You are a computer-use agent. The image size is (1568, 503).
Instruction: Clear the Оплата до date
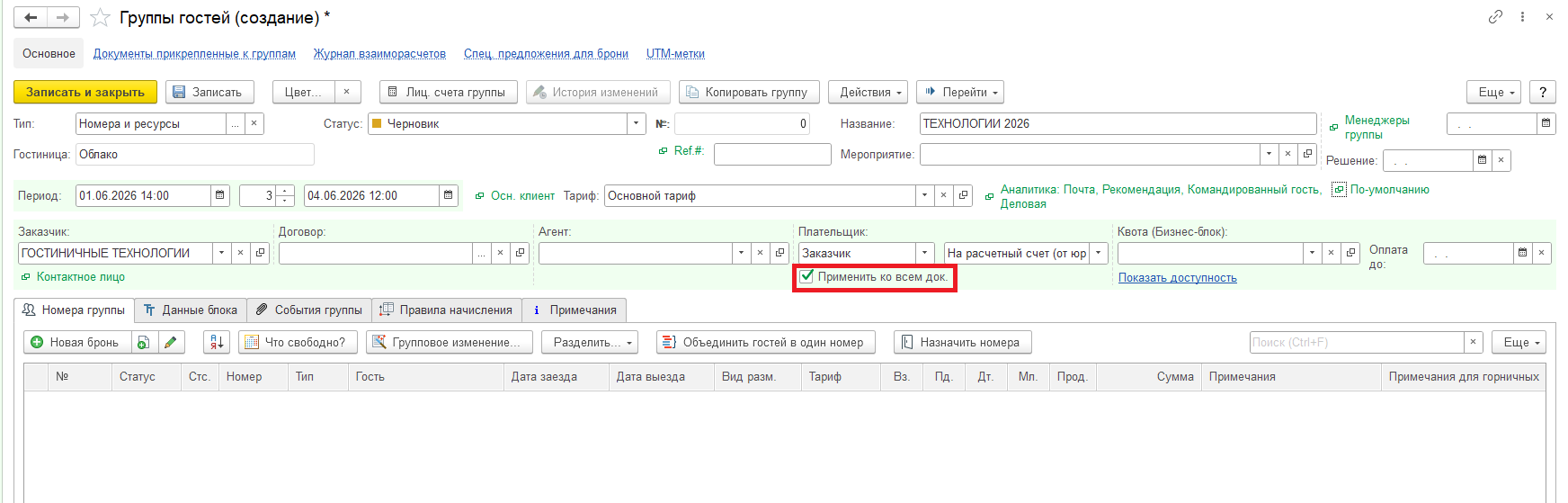click(x=1541, y=253)
